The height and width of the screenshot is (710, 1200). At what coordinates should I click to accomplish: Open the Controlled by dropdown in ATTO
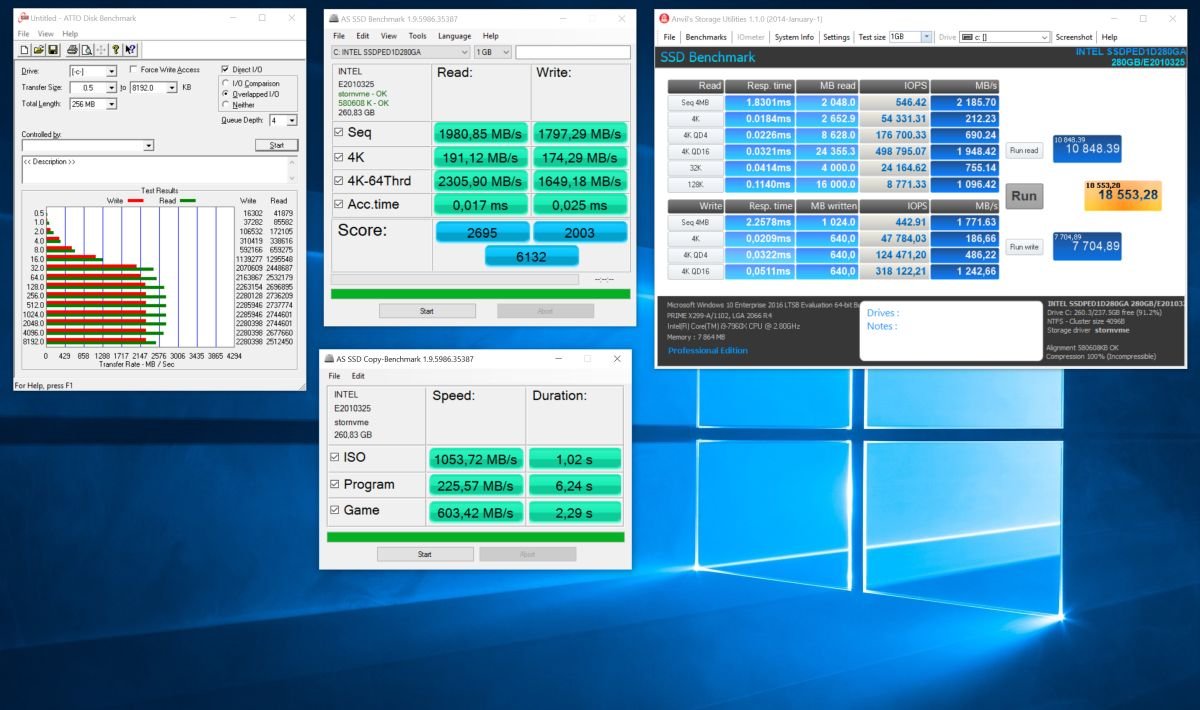[x=149, y=145]
